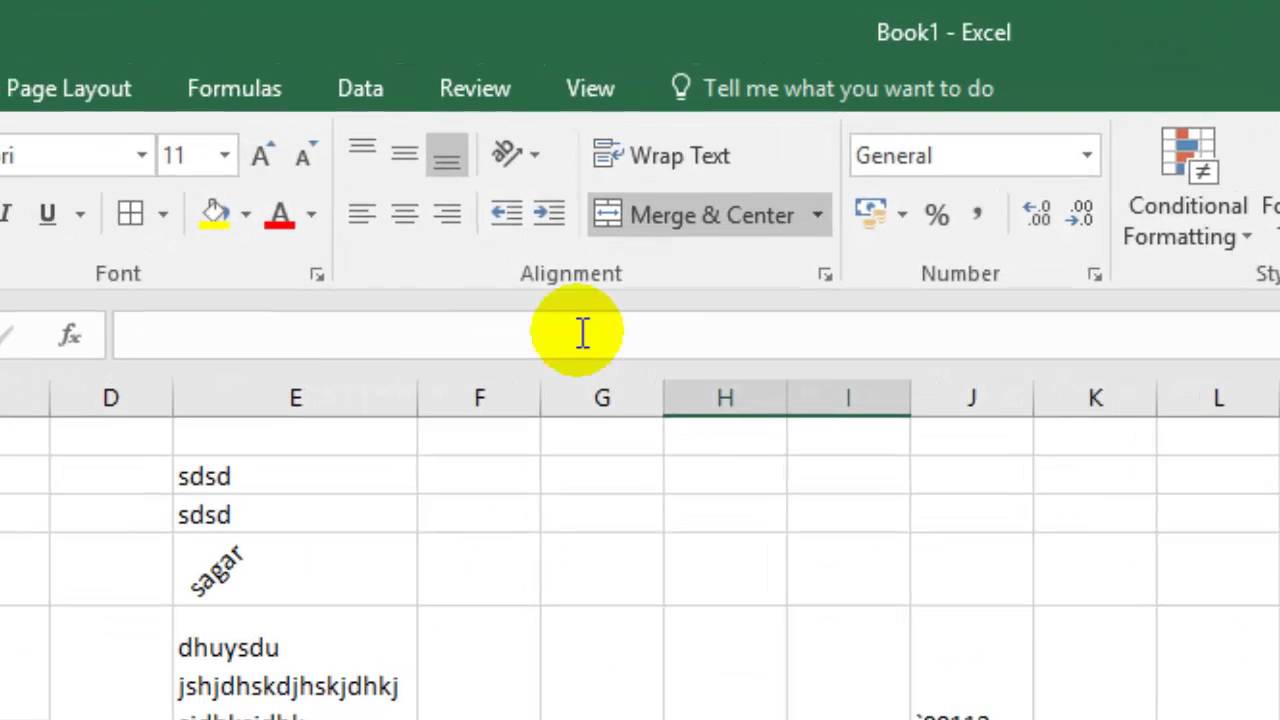Open the font size dropdown

point(225,155)
